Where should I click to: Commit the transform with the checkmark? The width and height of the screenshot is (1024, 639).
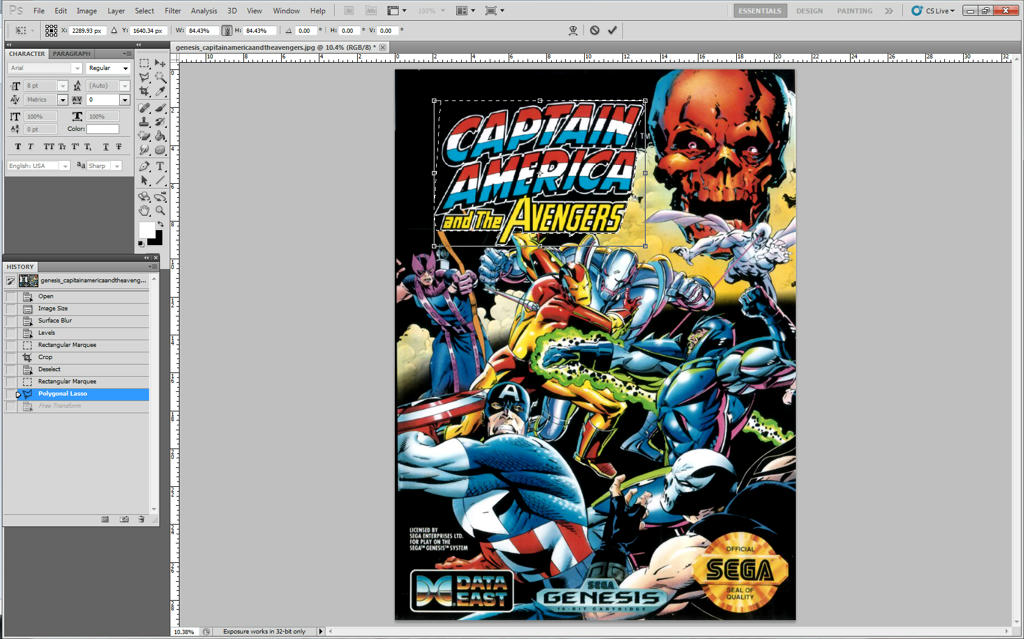(x=612, y=30)
